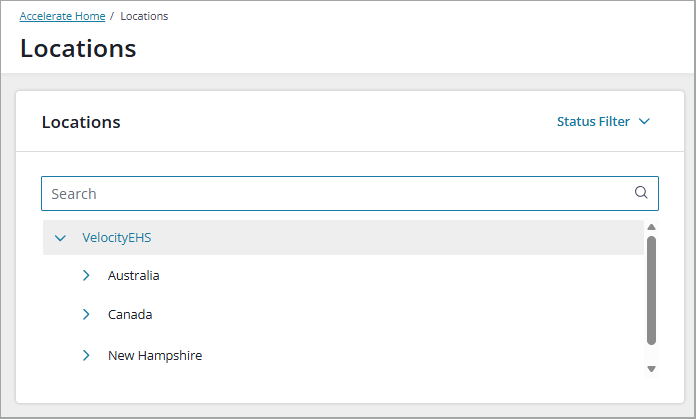
Task: Expand the Australia location node
Action: [86, 276]
